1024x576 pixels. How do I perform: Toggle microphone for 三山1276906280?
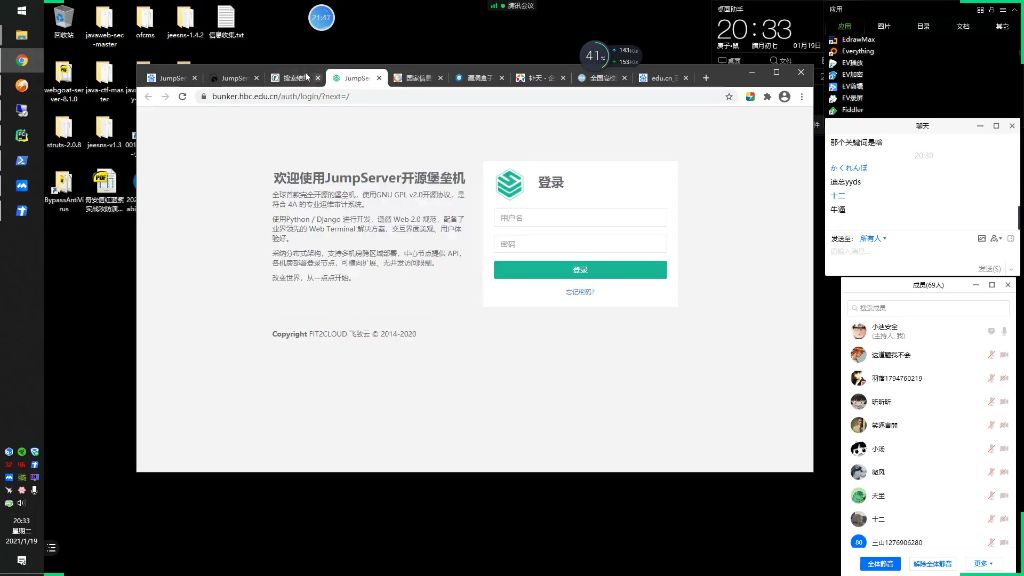(x=991, y=542)
